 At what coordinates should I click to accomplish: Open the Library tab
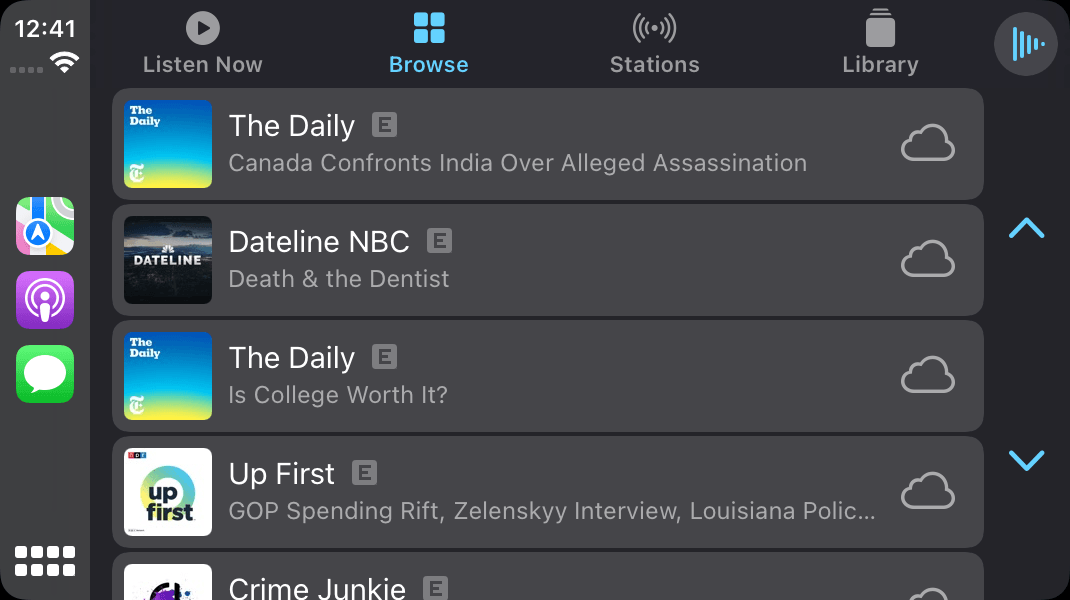point(880,45)
